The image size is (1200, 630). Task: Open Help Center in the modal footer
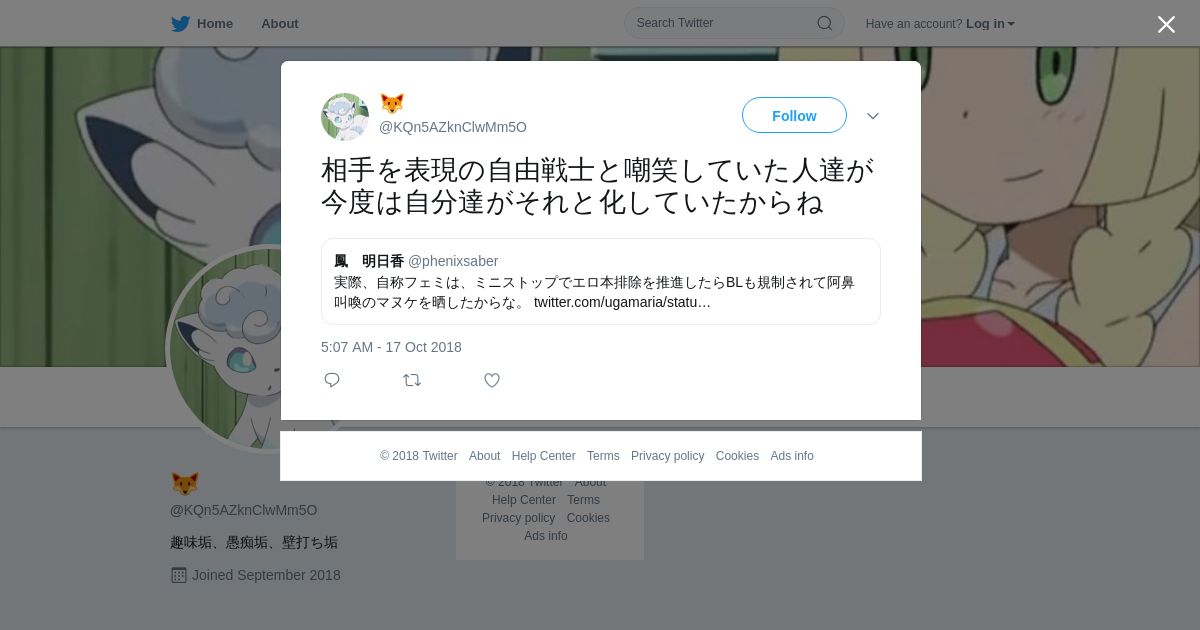point(543,456)
